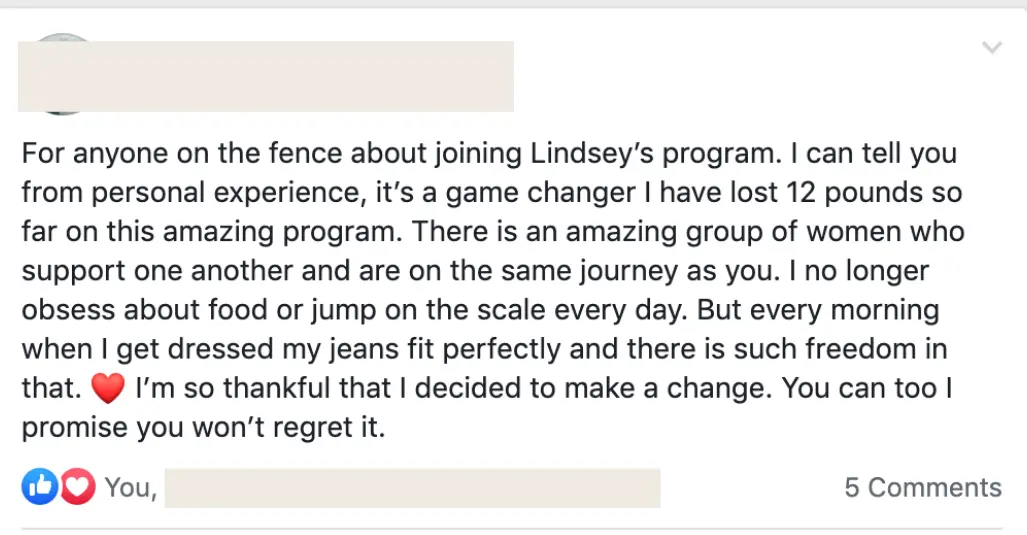
Task: Click the post author's name area
Action: coord(265,76)
